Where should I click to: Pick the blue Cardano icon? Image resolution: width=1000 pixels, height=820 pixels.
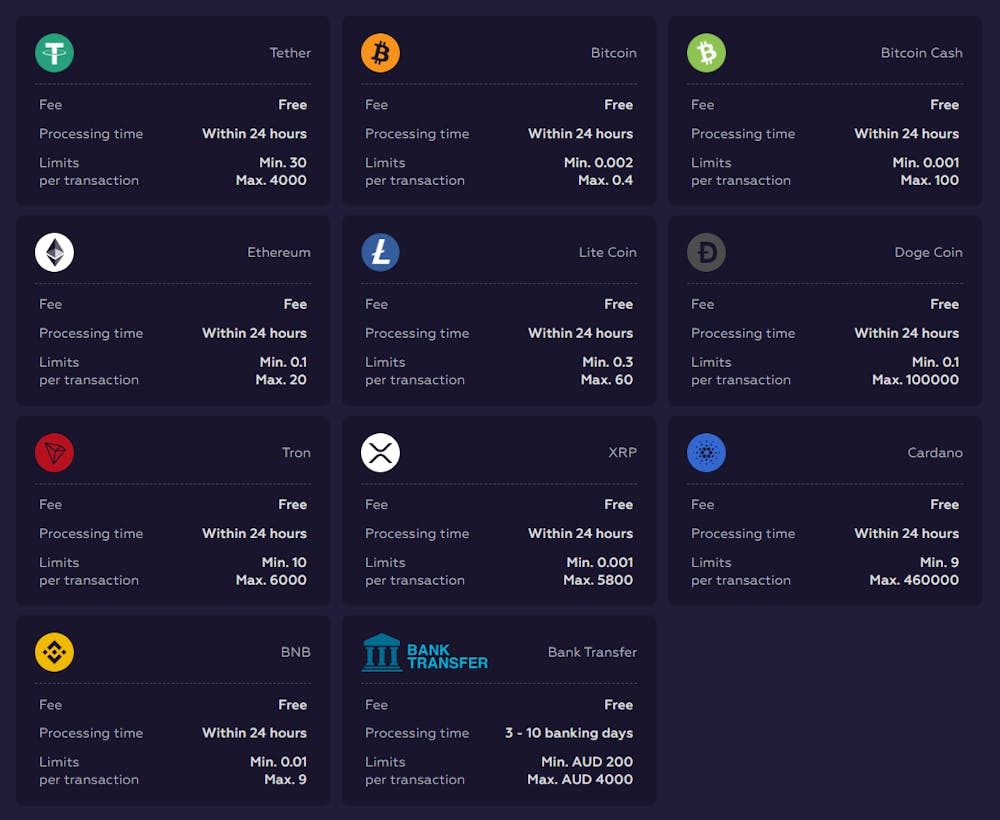click(x=706, y=453)
